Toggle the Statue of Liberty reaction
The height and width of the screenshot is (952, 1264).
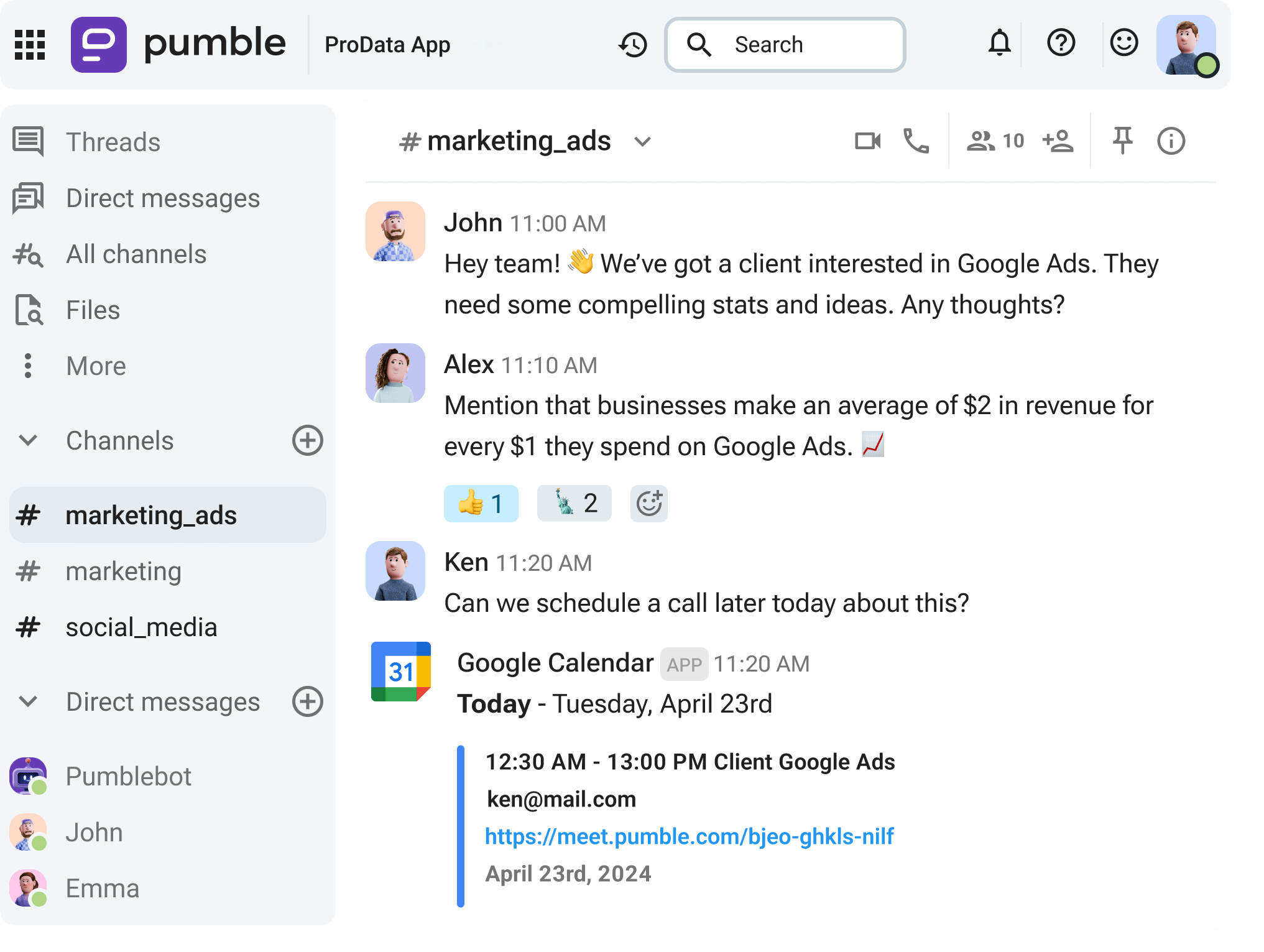(x=573, y=503)
